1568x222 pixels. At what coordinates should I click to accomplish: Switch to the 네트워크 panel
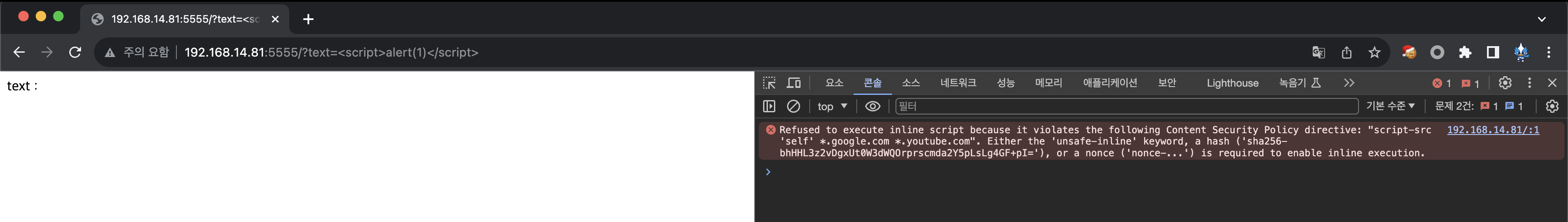pos(958,83)
